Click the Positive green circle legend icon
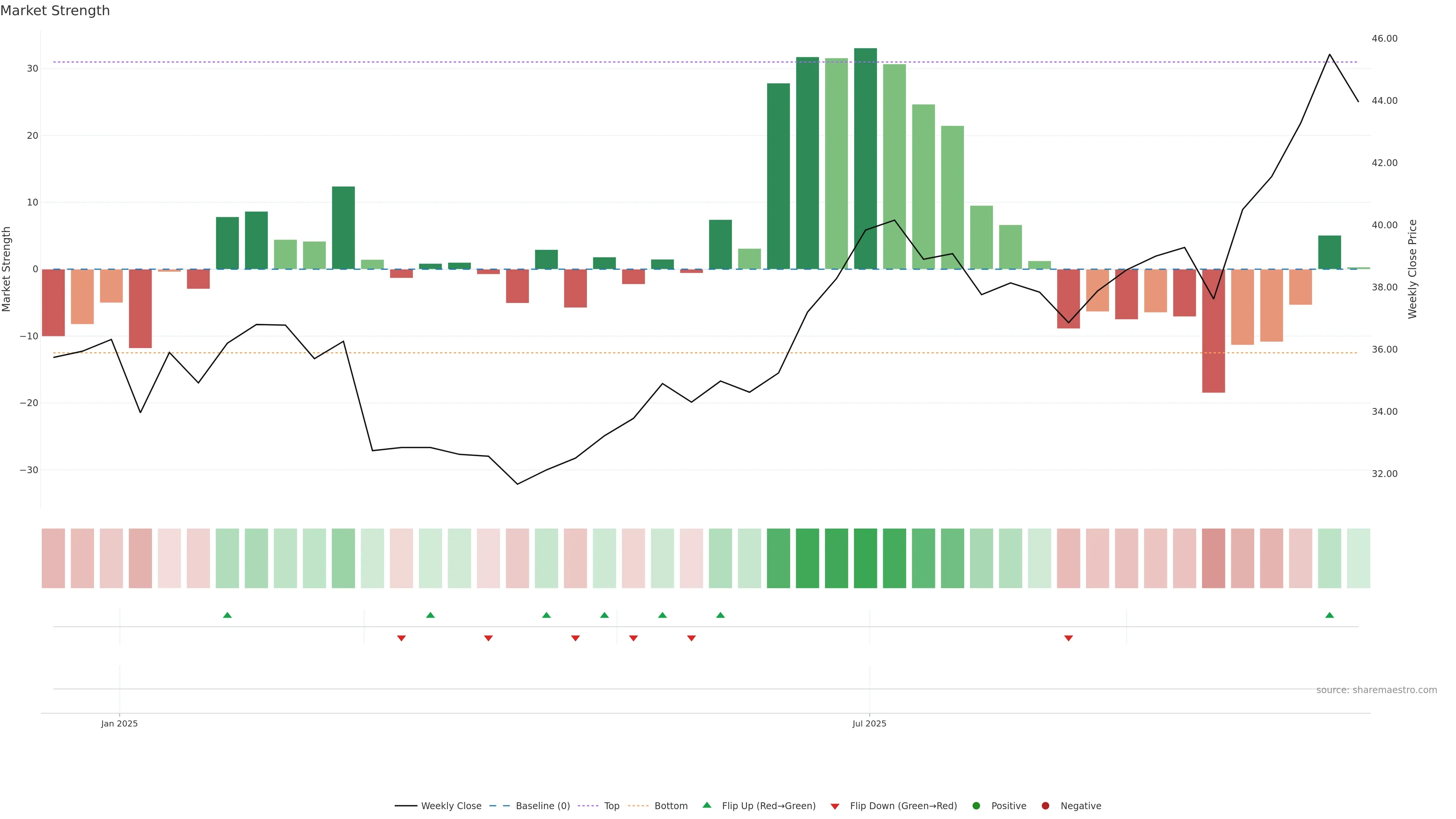The image size is (1456, 819). [976, 805]
